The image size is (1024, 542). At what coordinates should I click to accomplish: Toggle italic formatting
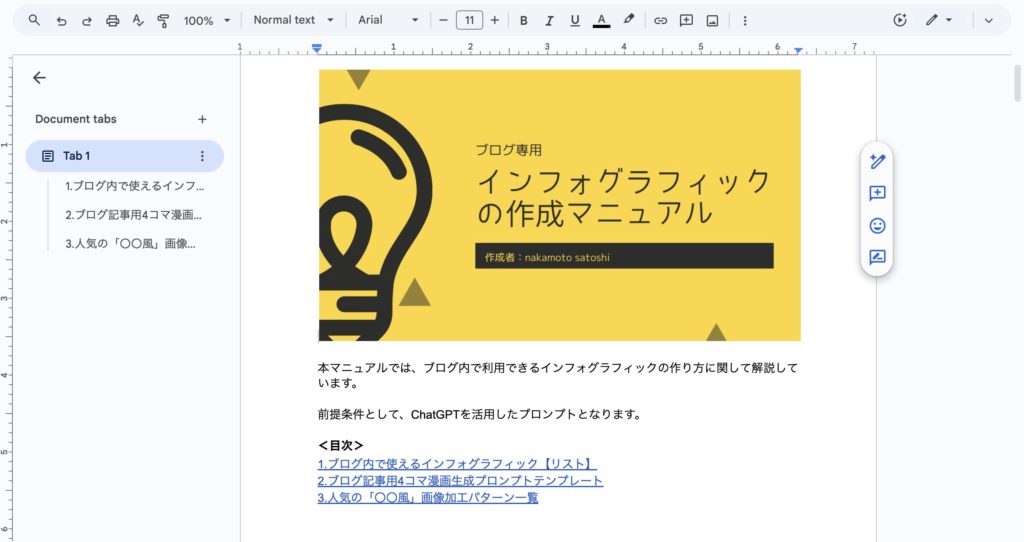coord(549,20)
